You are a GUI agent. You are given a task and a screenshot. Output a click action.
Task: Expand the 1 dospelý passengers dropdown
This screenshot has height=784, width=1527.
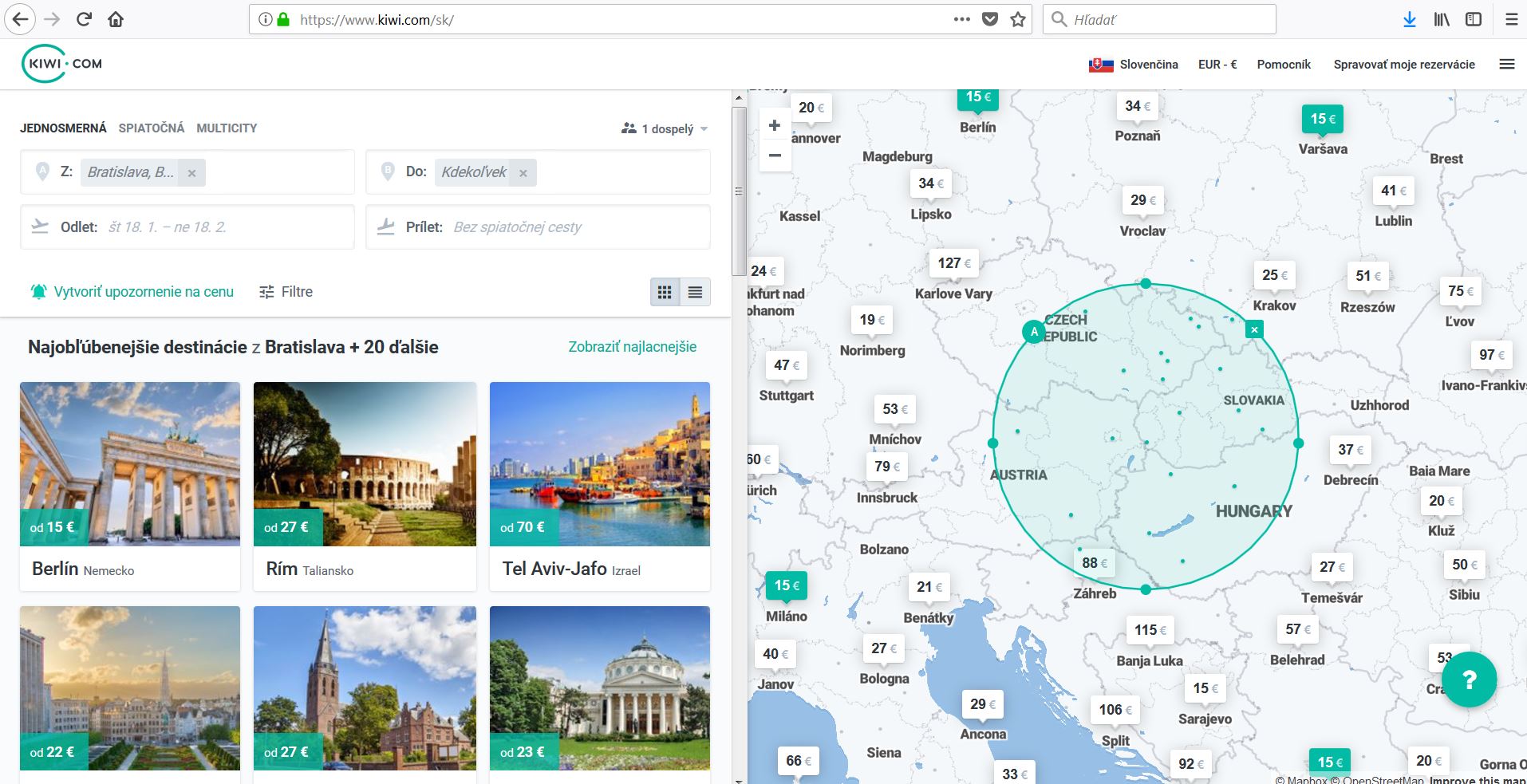click(x=665, y=128)
